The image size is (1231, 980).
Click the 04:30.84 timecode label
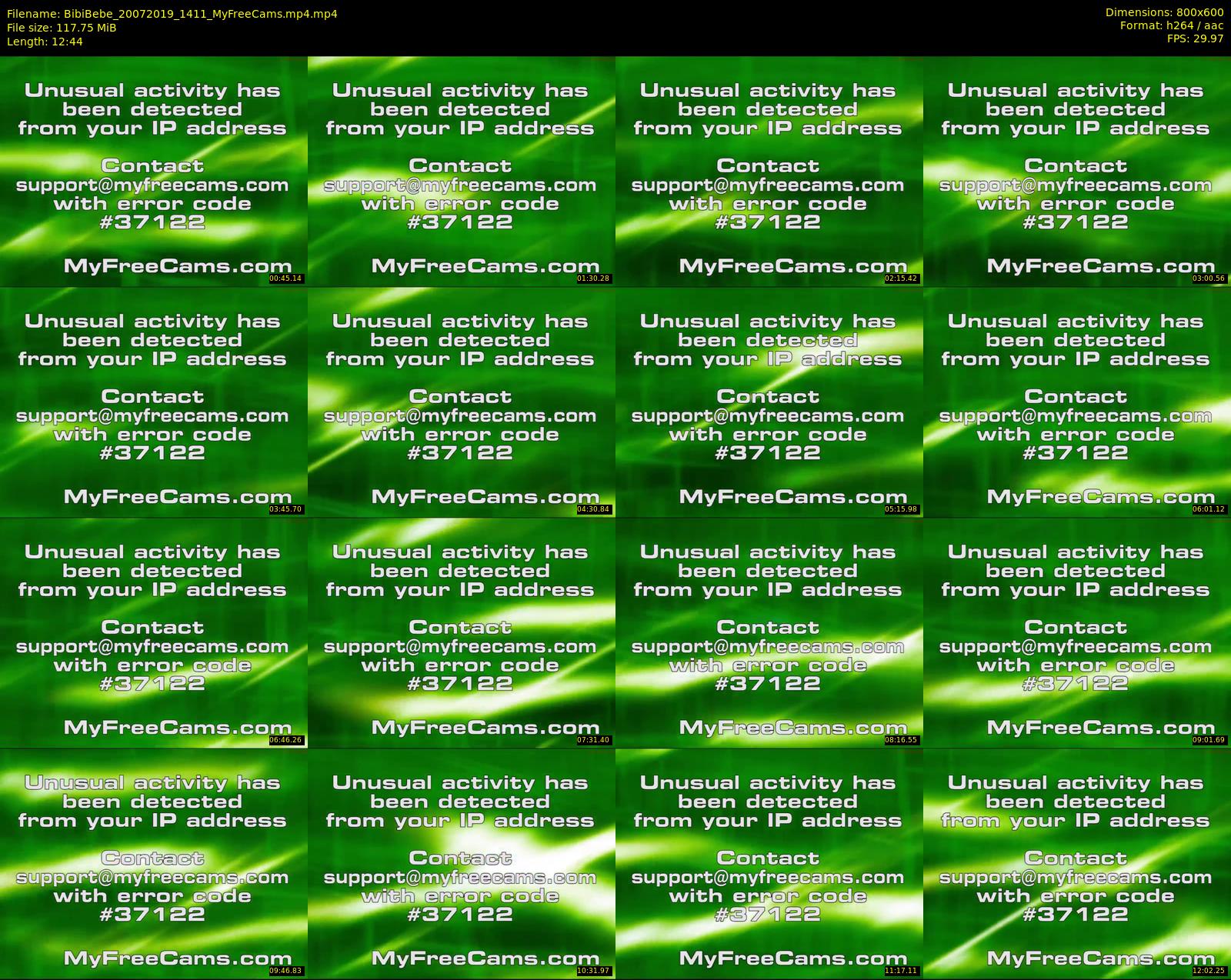click(594, 509)
